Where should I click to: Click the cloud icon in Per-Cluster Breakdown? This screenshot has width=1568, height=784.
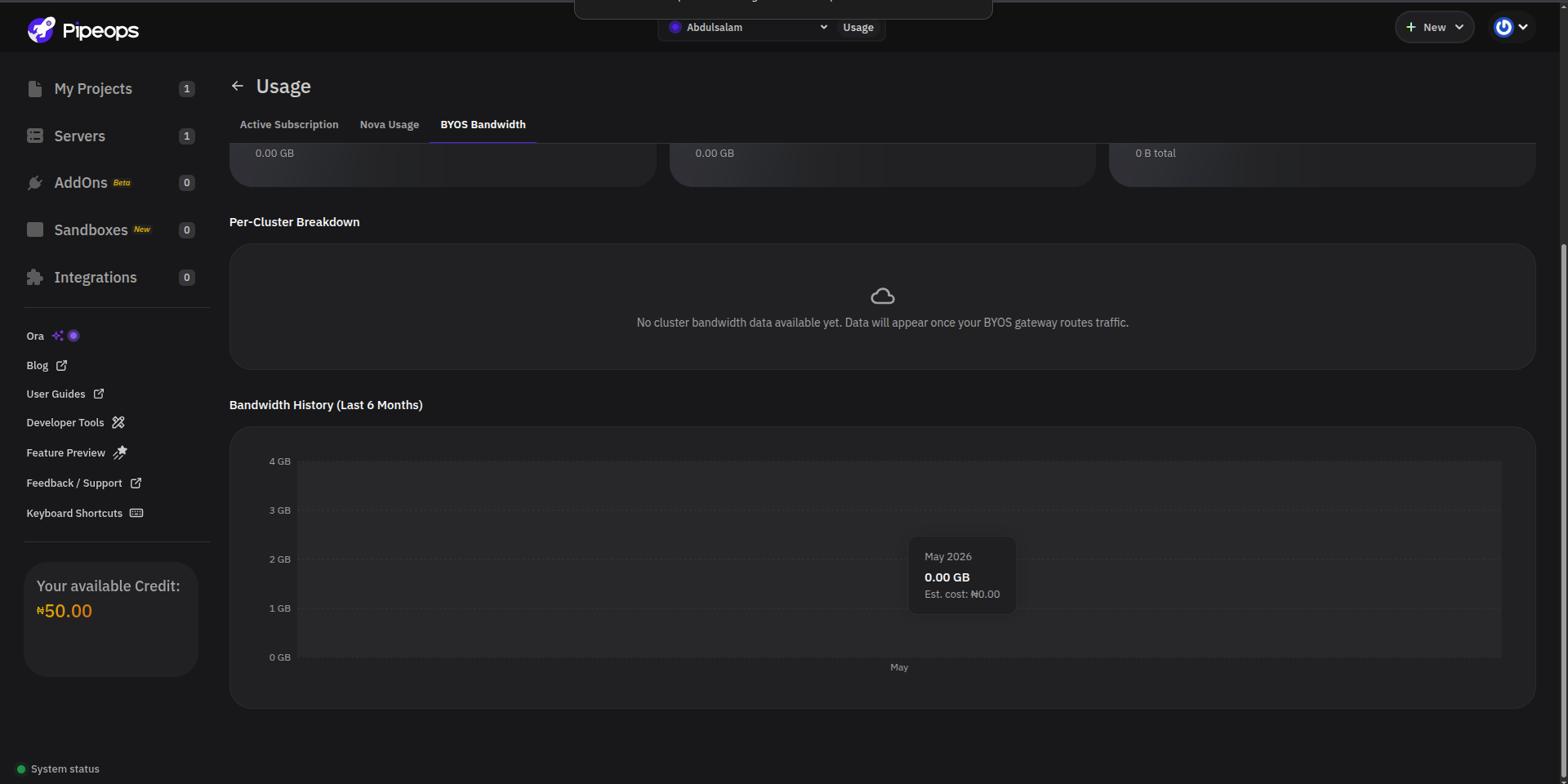(883, 296)
